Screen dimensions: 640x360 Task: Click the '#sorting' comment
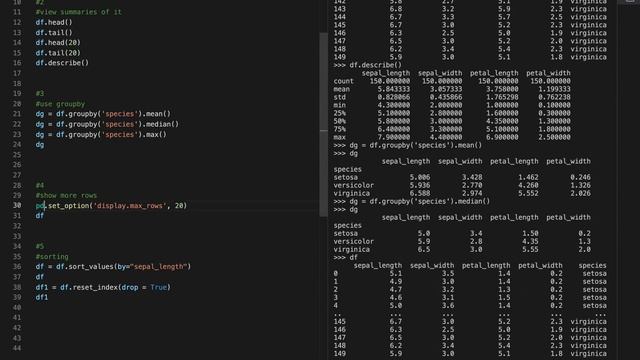52,256
